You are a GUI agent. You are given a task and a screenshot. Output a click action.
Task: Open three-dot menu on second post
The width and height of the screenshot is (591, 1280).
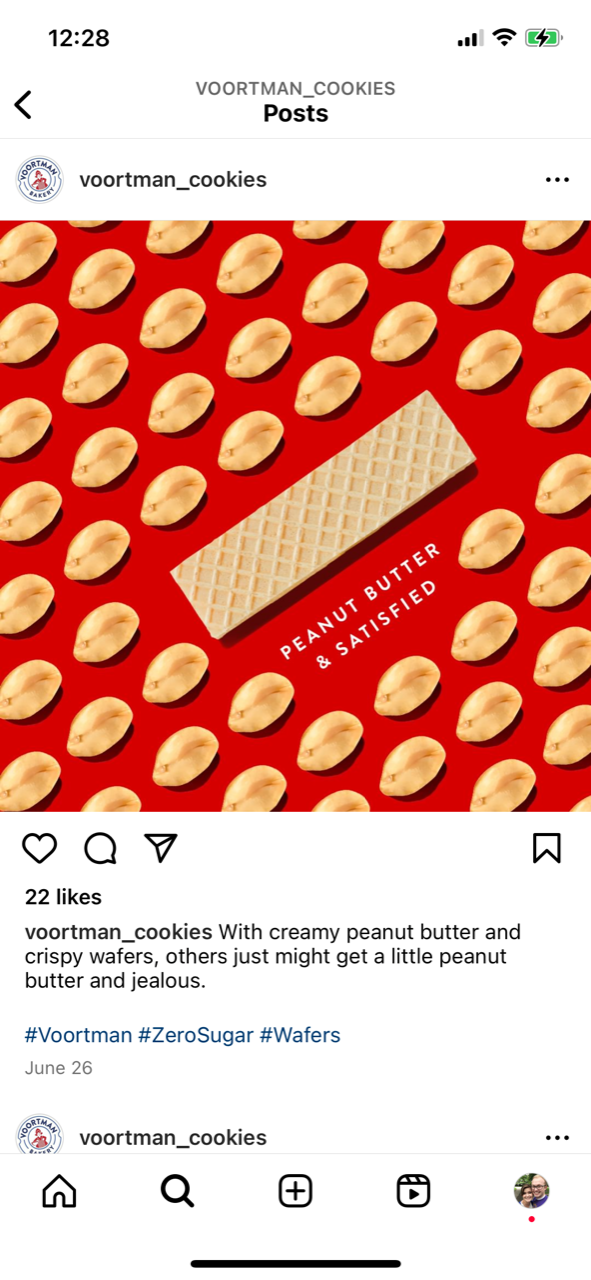tap(557, 1138)
